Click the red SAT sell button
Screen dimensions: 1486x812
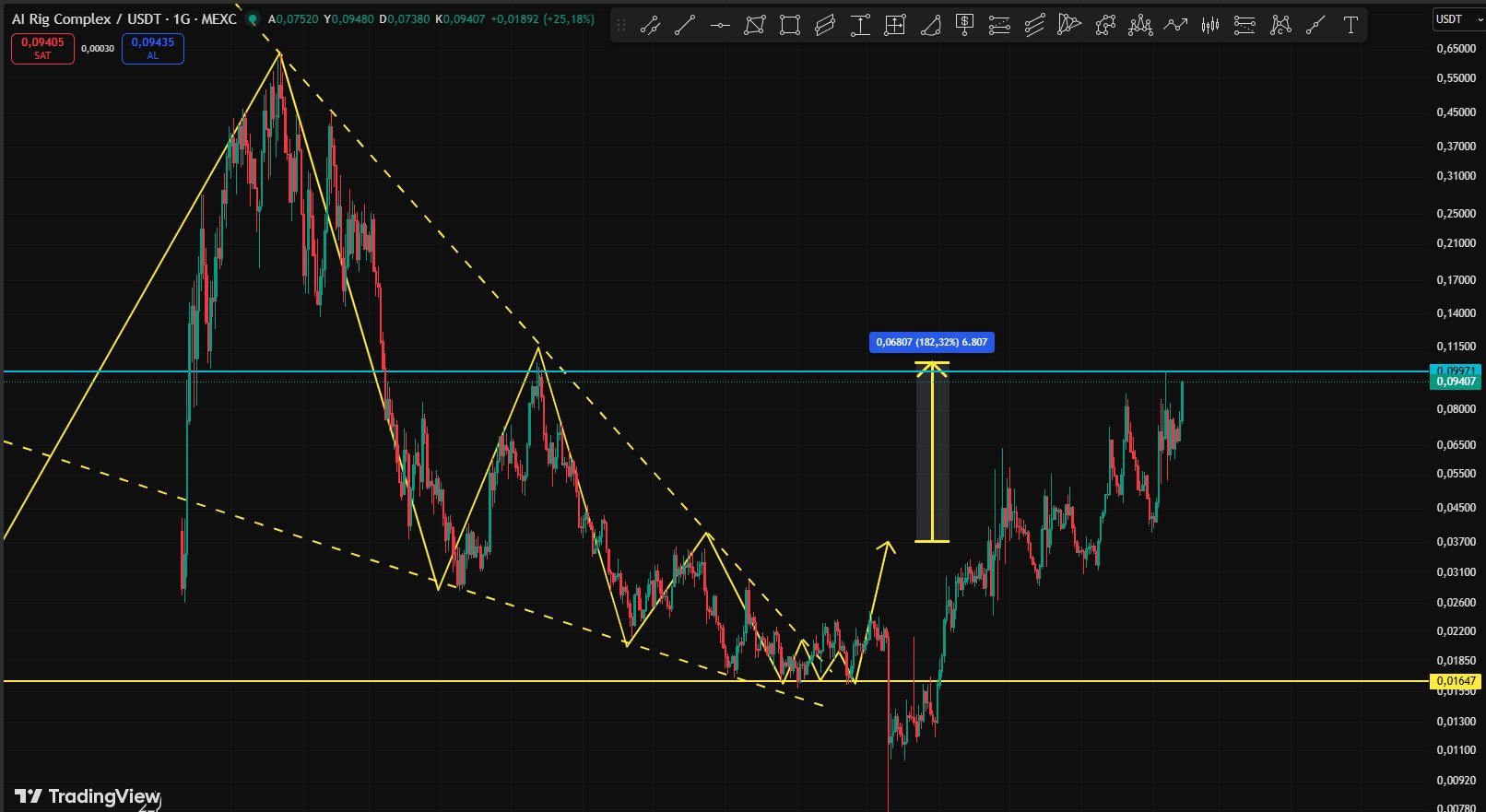point(42,49)
